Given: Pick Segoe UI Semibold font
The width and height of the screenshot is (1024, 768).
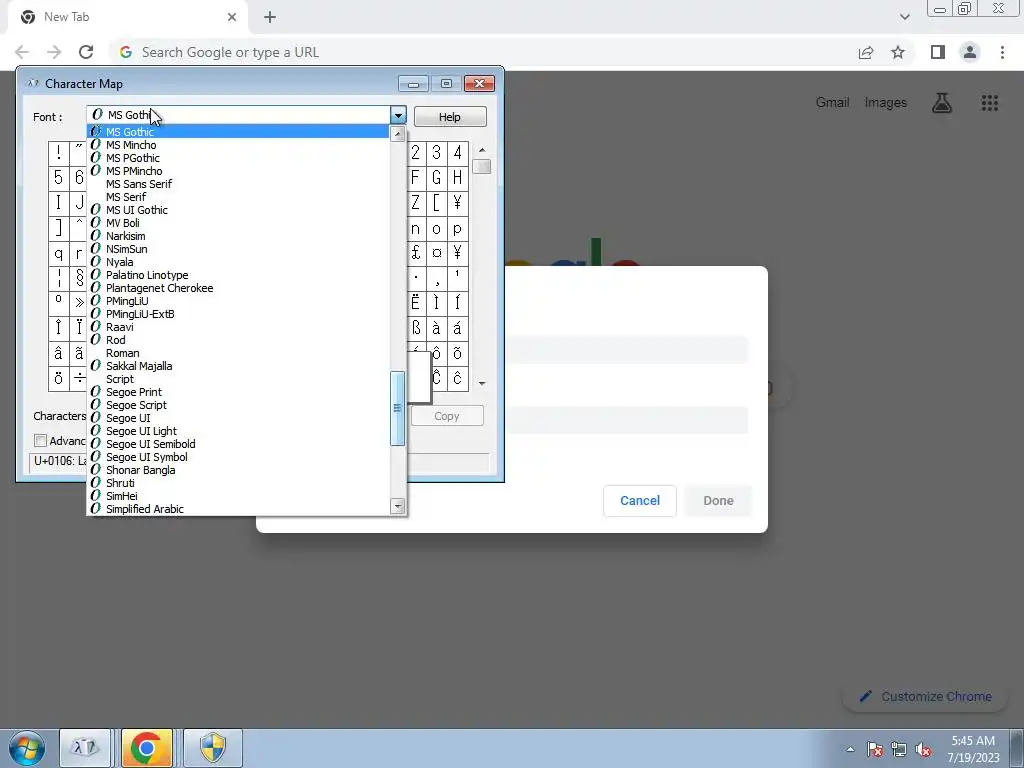Looking at the screenshot, I should (x=238, y=444).
